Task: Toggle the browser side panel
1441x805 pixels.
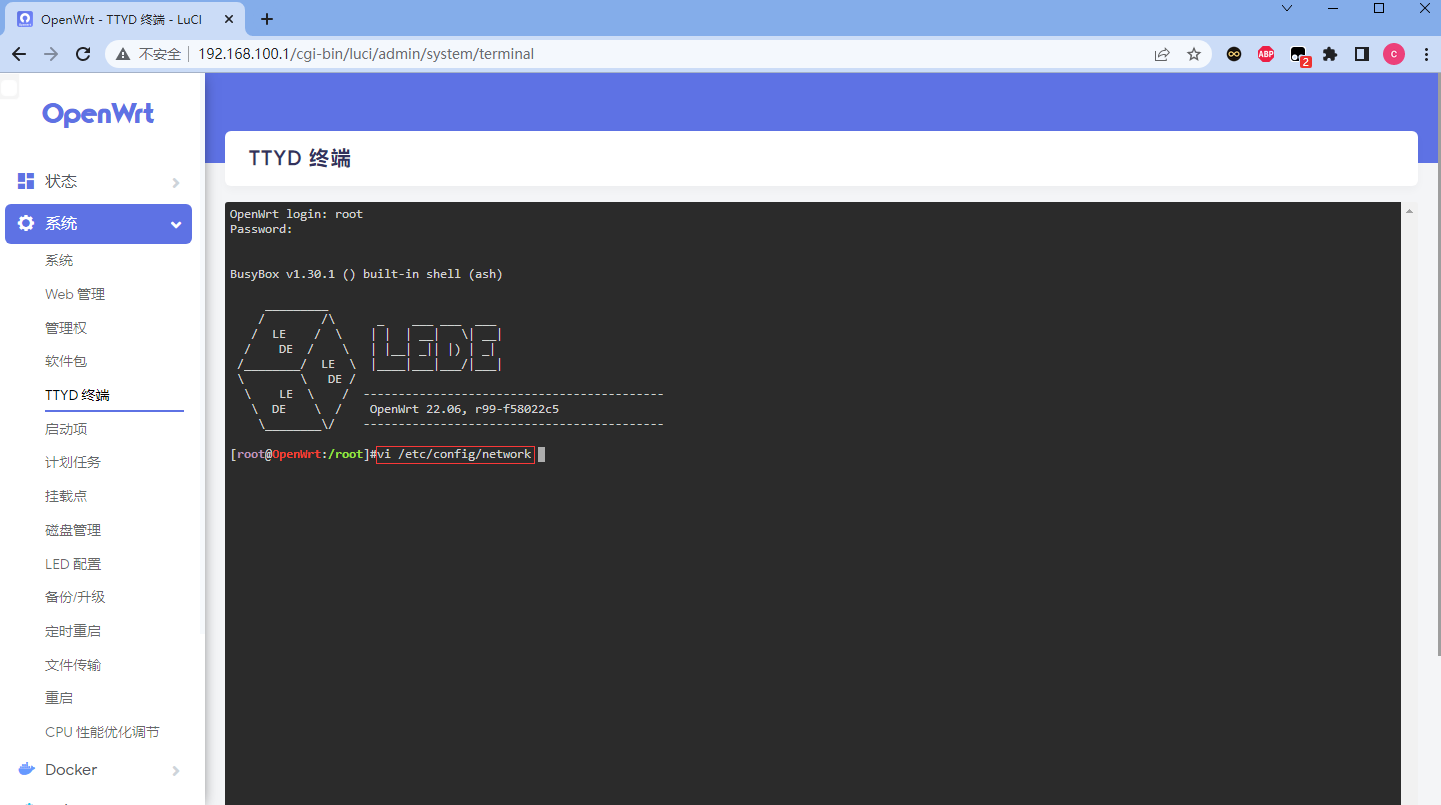Action: click(1362, 54)
